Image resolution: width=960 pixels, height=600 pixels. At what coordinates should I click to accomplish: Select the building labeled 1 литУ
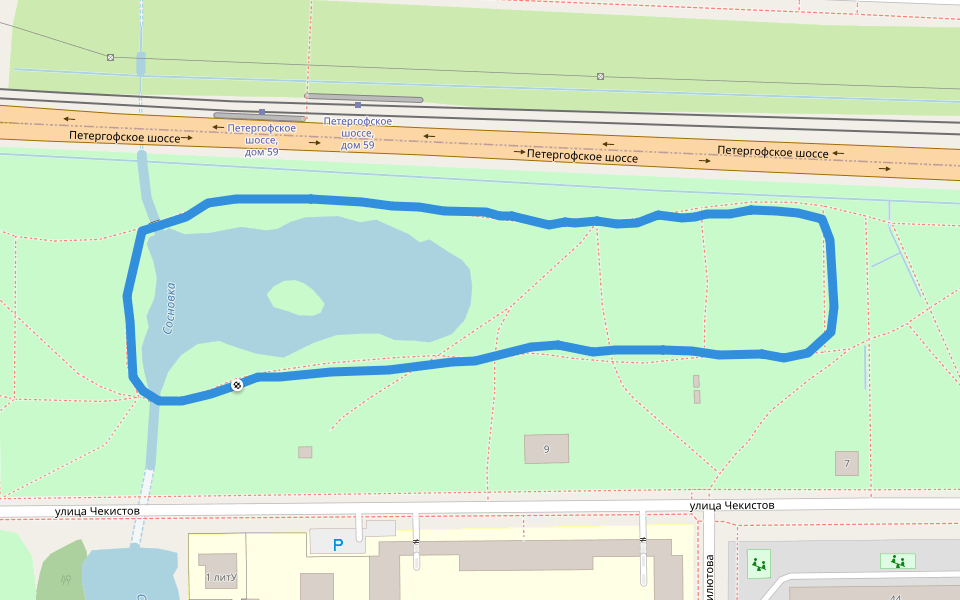[x=220, y=575]
